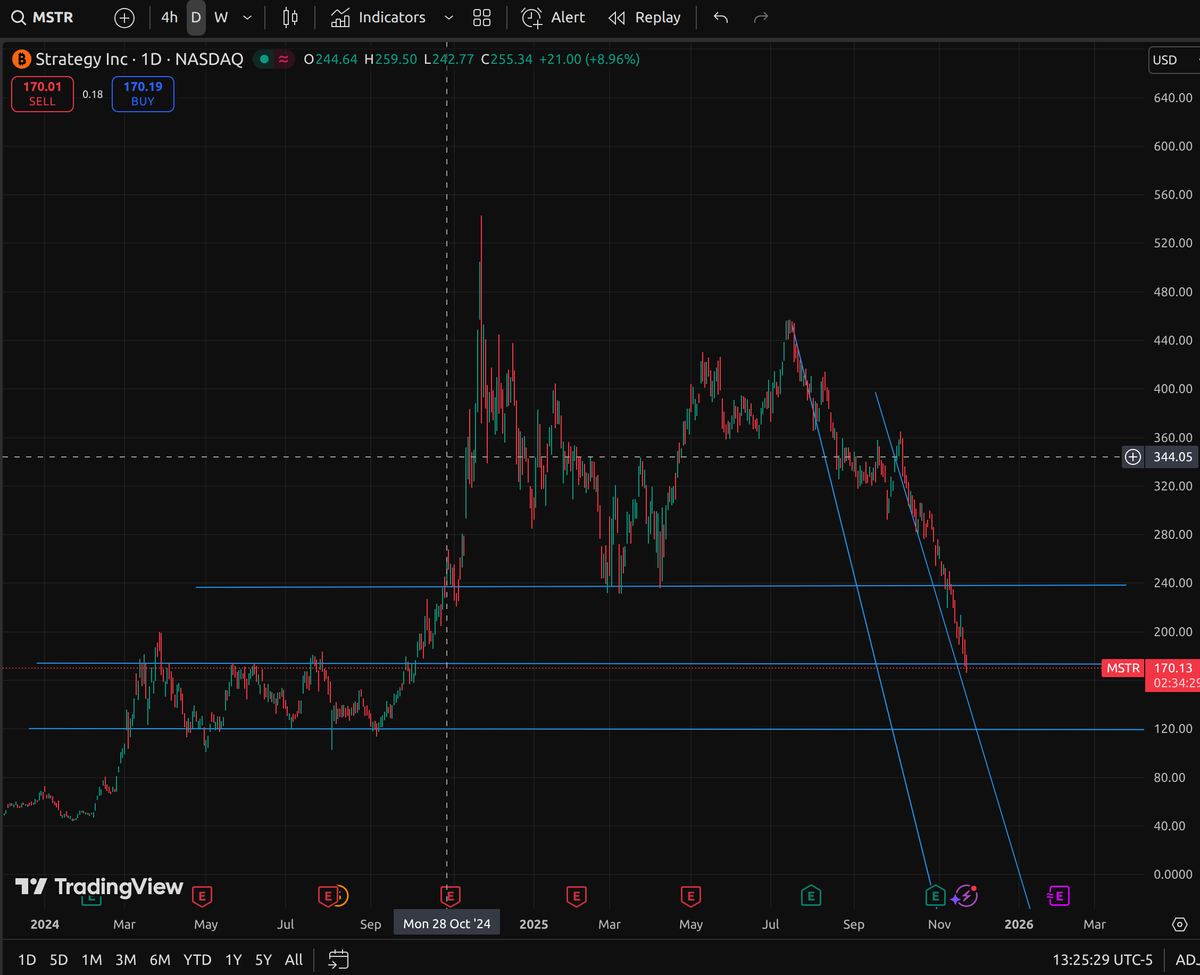Viewport: 1200px width, 975px height.
Task: Open the USD currency dropdown
Action: click(x=1166, y=60)
